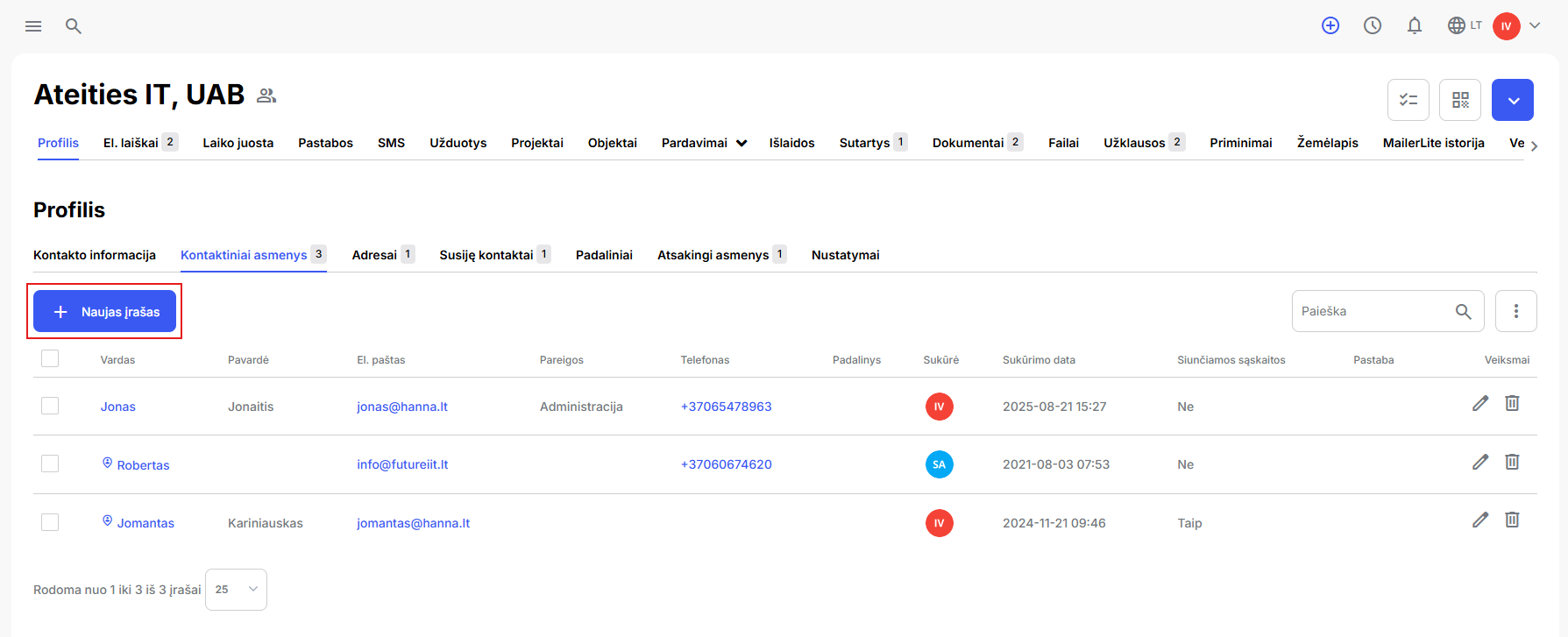This screenshot has height=637, width=1568.
Task: Select the Jonas row checkbox
Action: [50, 406]
